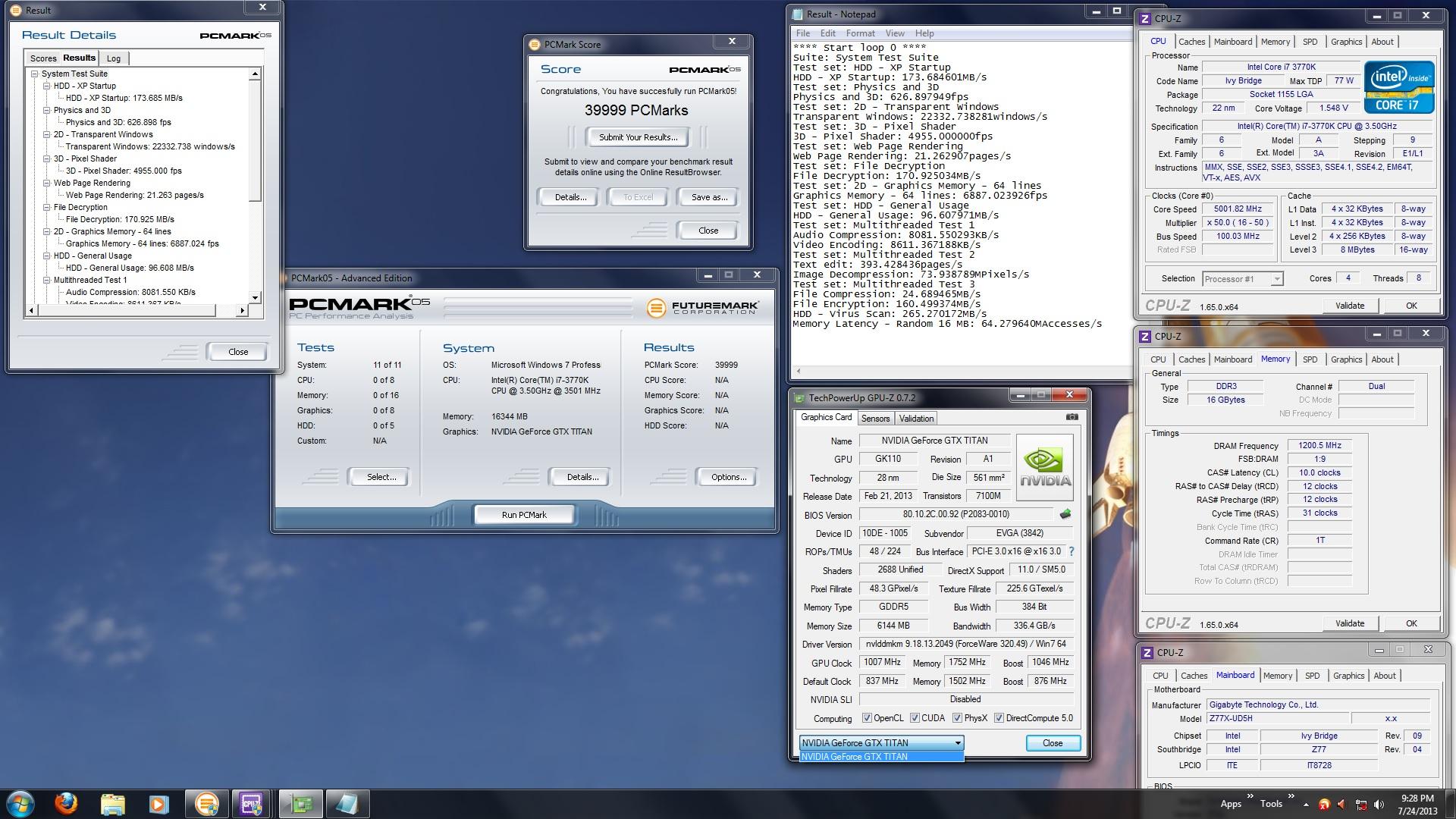The width and height of the screenshot is (1456, 819).
Task: Launch Firefox from the taskbar
Action: (66, 803)
